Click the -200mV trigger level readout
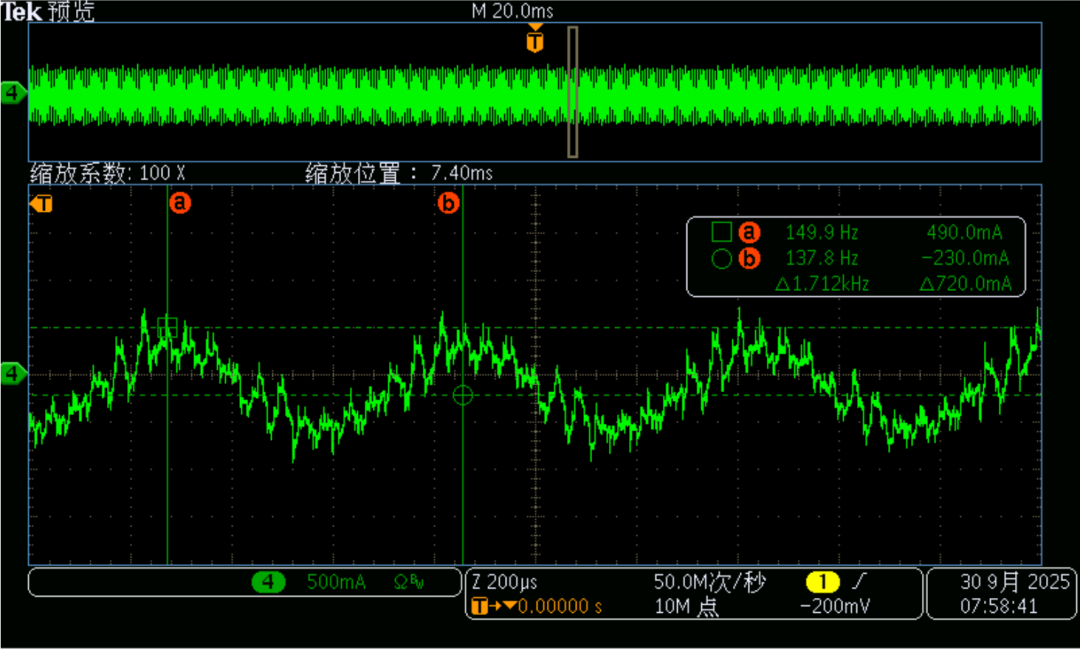Viewport: 1080px width, 649px height. (x=836, y=606)
